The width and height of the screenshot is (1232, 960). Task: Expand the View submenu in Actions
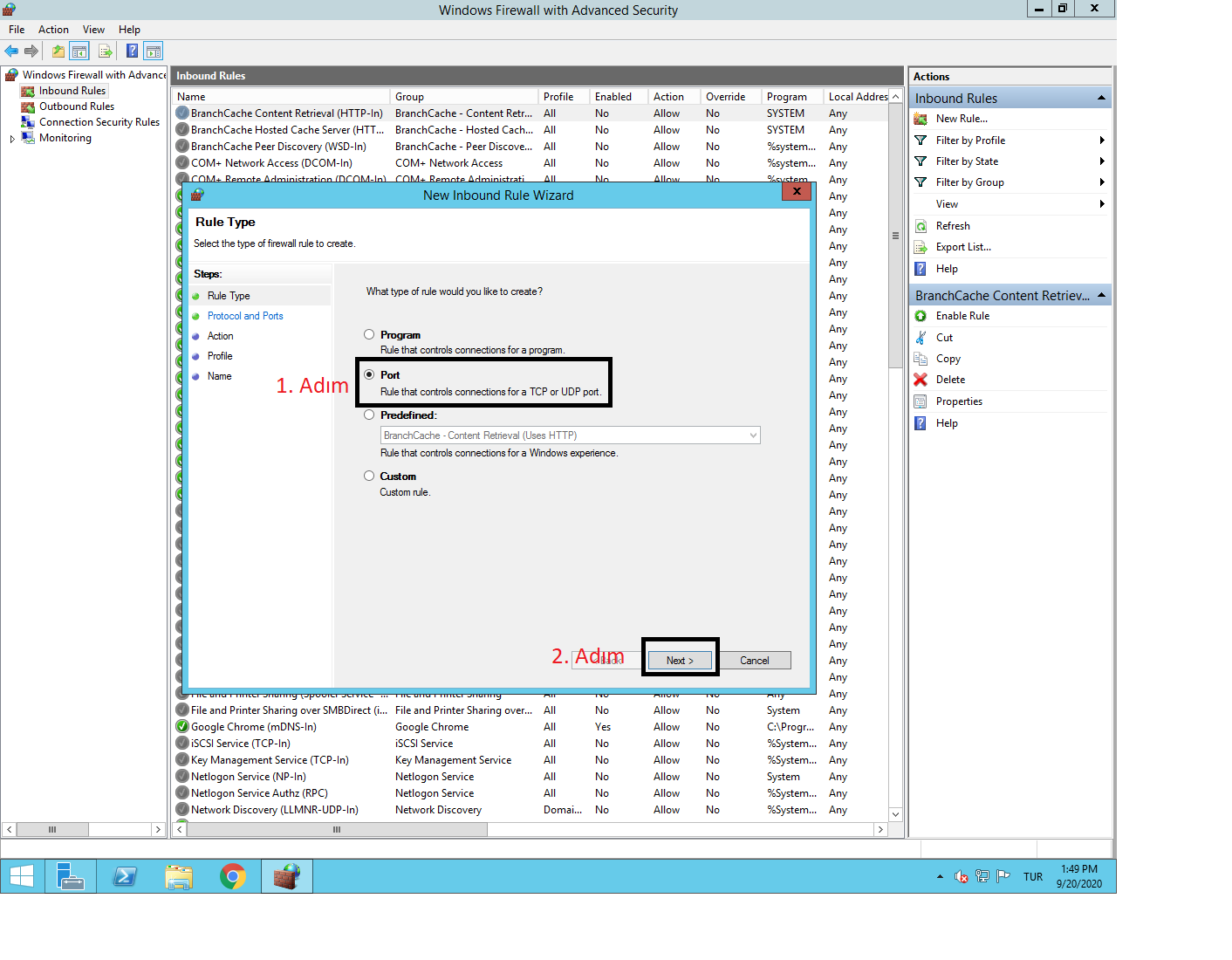click(x=1102, y=204)
